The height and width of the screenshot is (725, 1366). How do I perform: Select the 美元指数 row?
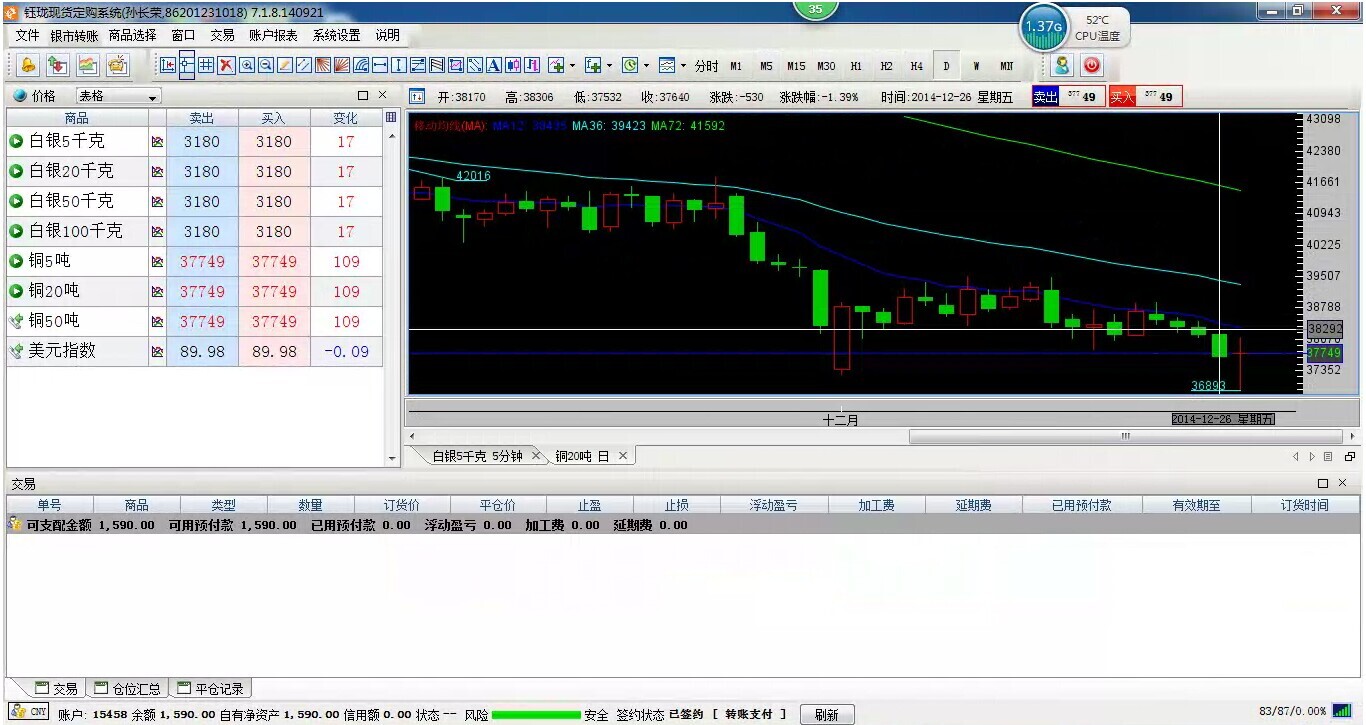[x=195, y=351]
